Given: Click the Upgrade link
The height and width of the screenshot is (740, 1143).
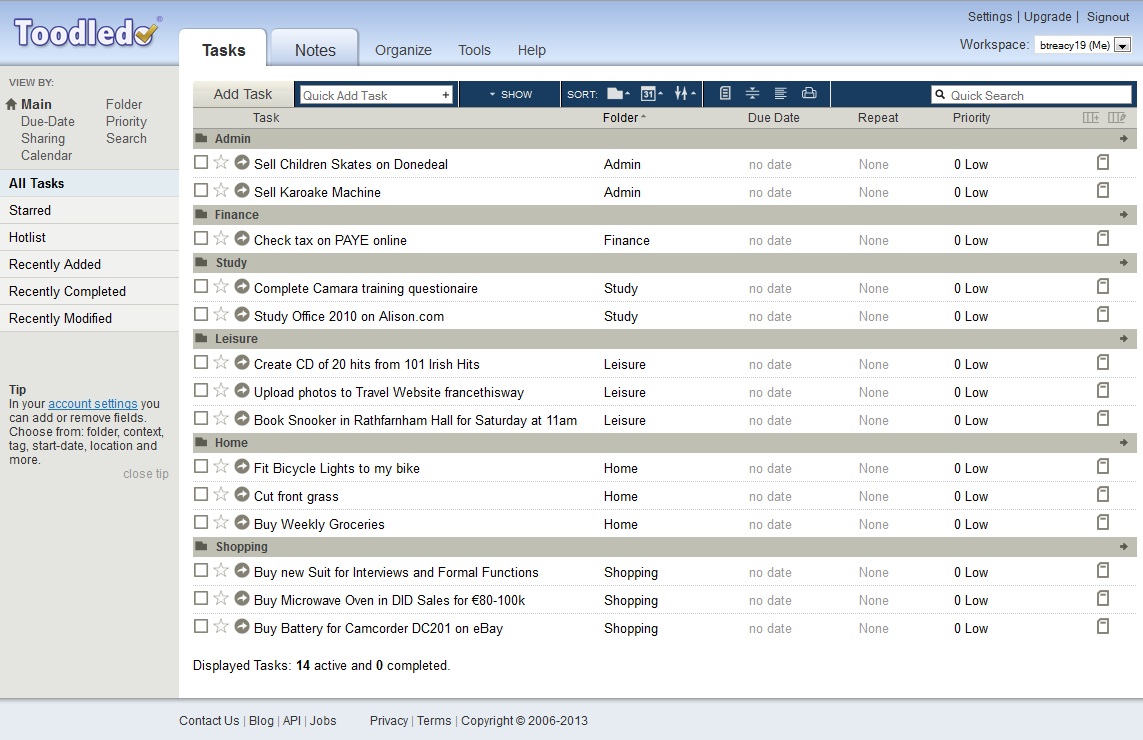Looking at the screenshot, I should [x=1048, y=16].
